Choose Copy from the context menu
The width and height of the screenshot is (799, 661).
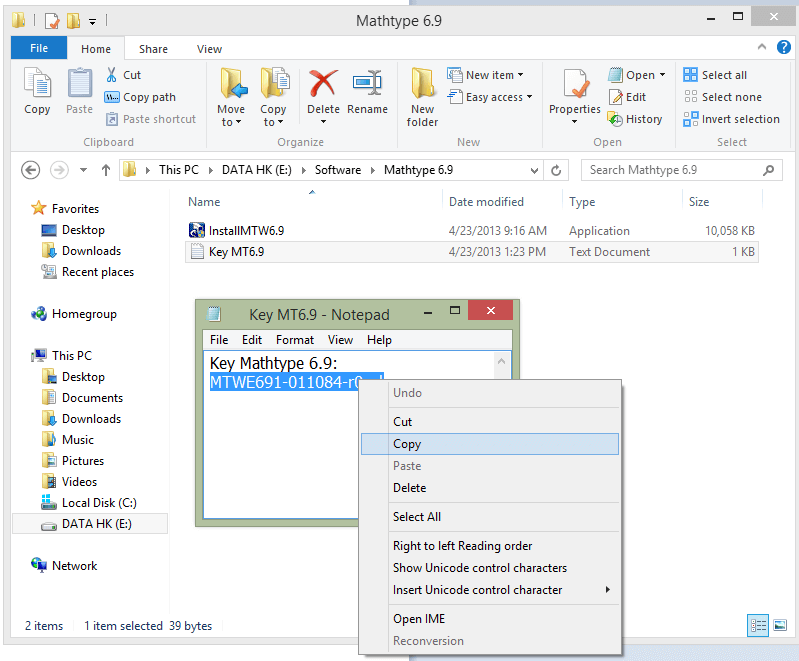click(x=490, y=444)
